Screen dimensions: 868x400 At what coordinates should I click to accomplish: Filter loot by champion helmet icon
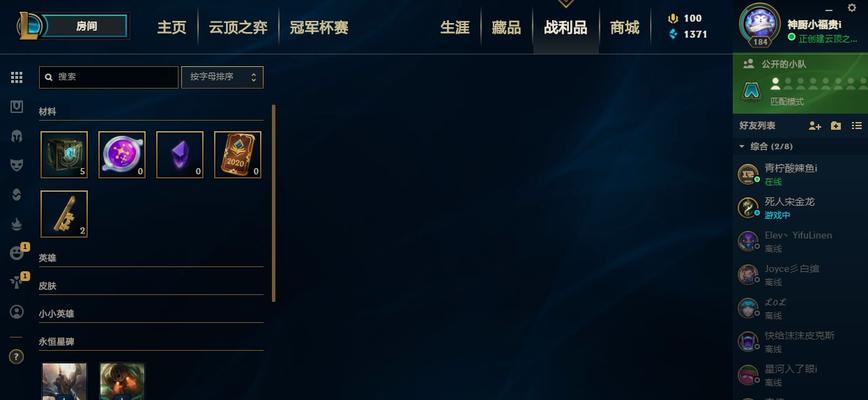point(17,136)
